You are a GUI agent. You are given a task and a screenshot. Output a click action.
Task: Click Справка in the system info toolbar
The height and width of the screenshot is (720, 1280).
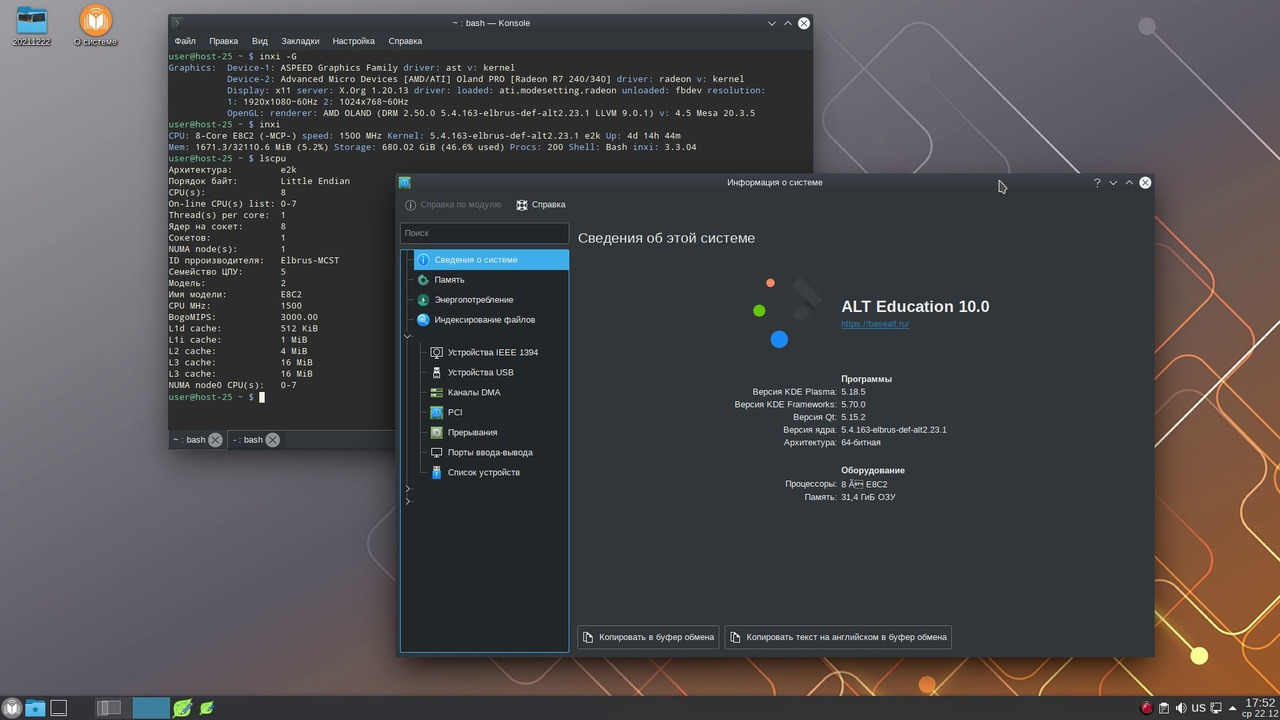[541, 205]
